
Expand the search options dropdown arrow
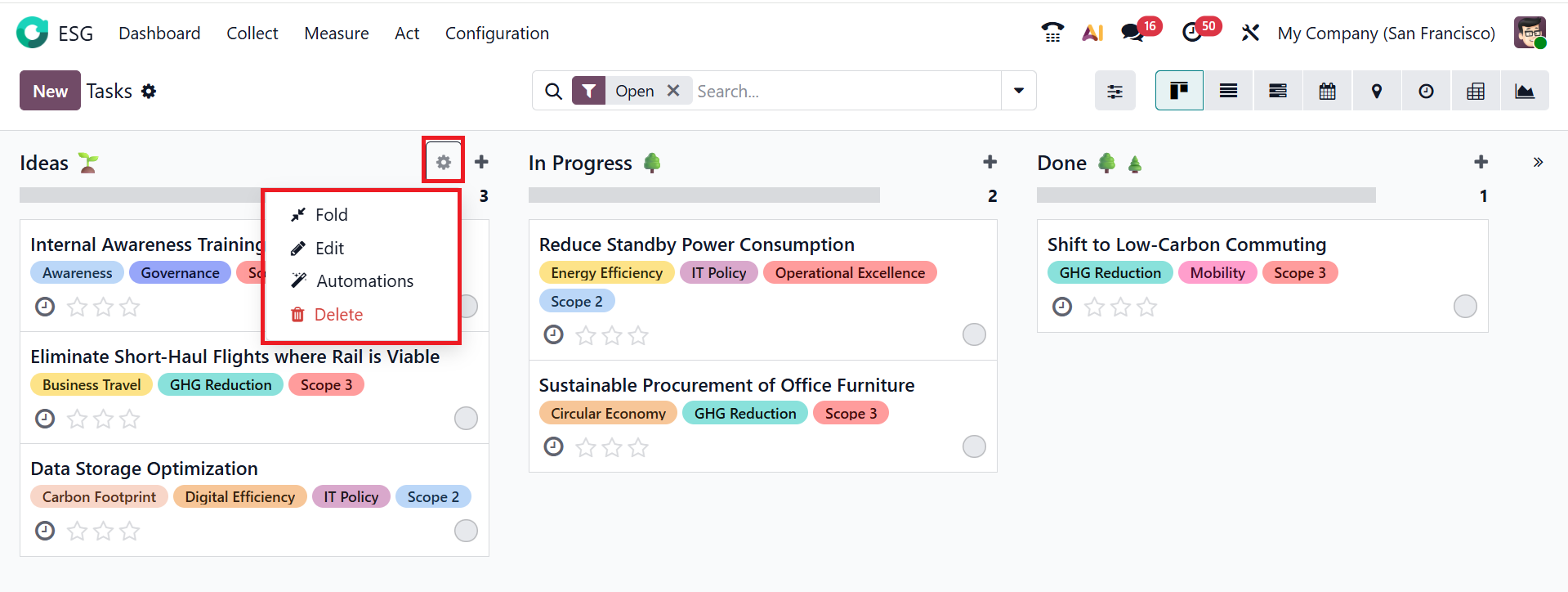1018,91
